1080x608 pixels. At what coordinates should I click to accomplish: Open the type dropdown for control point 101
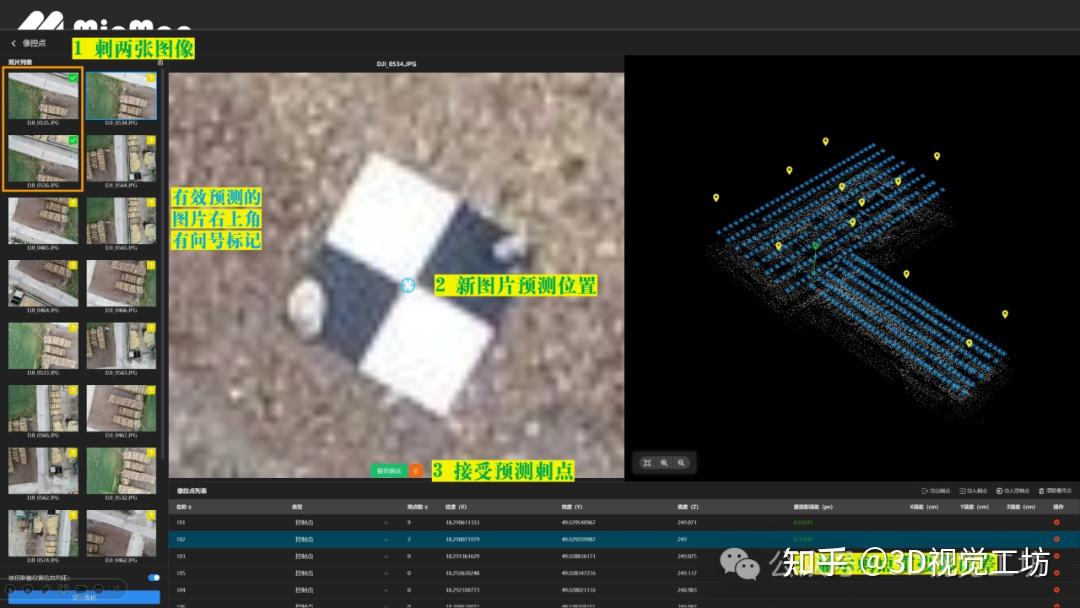[386, 522]
